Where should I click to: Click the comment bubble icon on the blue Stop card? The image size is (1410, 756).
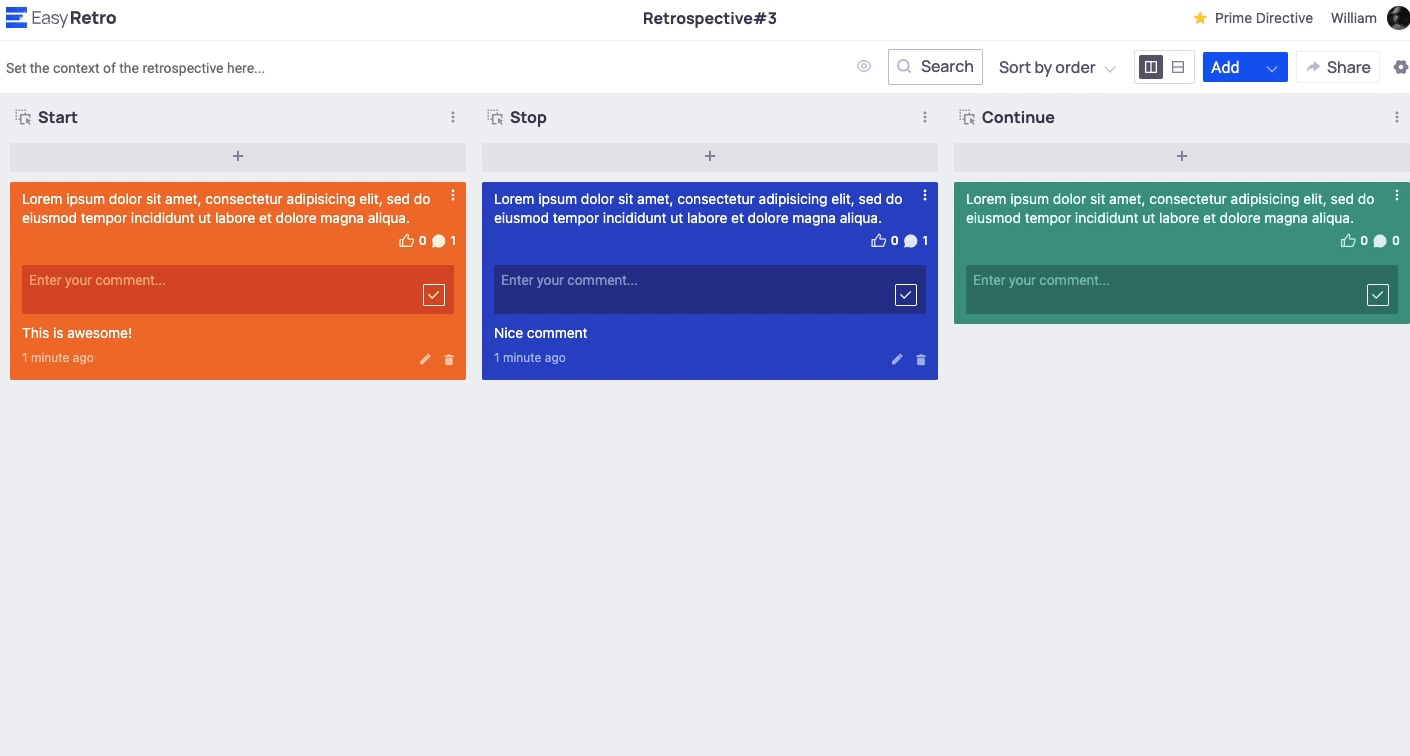[910, 241]
